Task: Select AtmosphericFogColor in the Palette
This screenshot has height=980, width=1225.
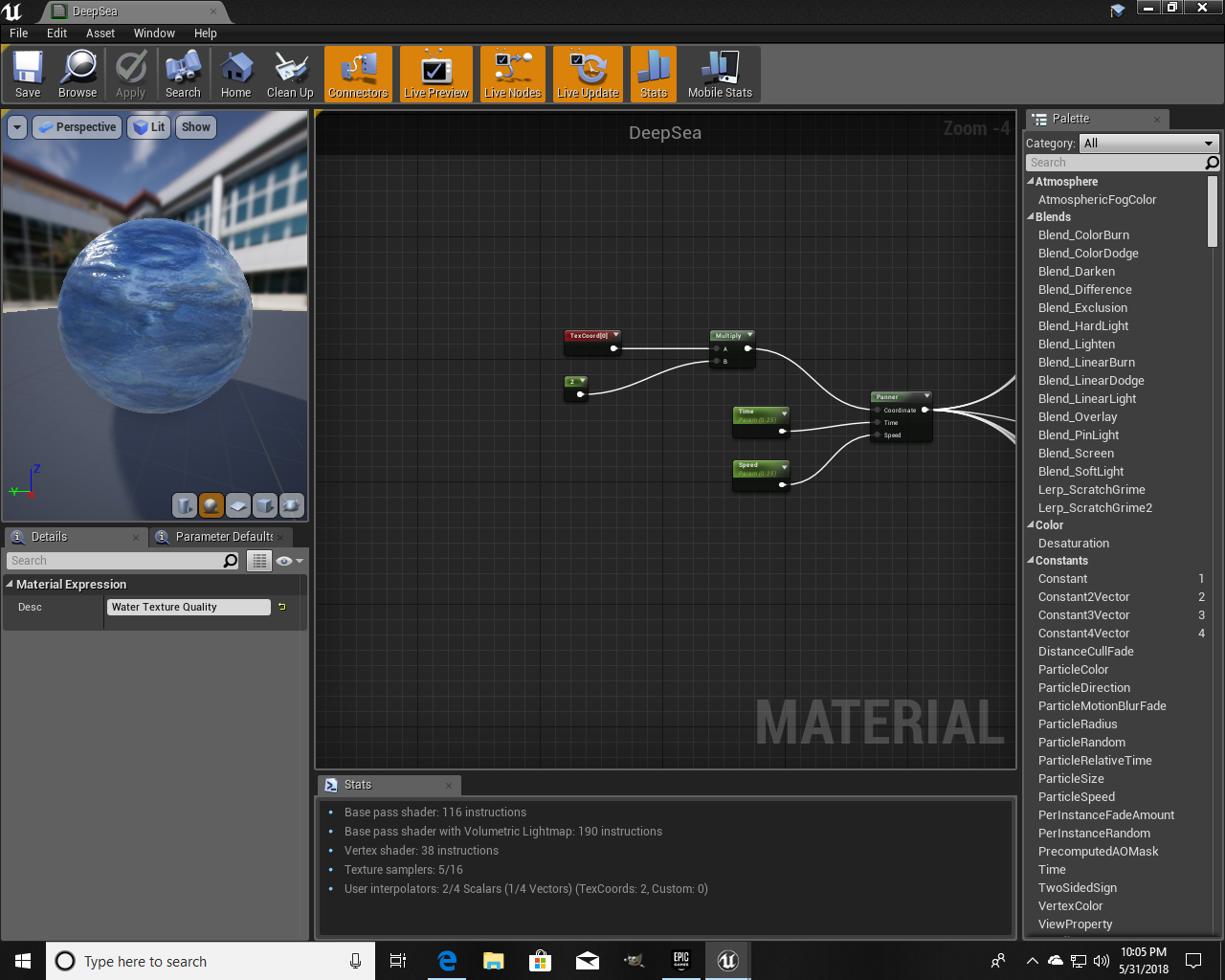Action: [1097, 200]
